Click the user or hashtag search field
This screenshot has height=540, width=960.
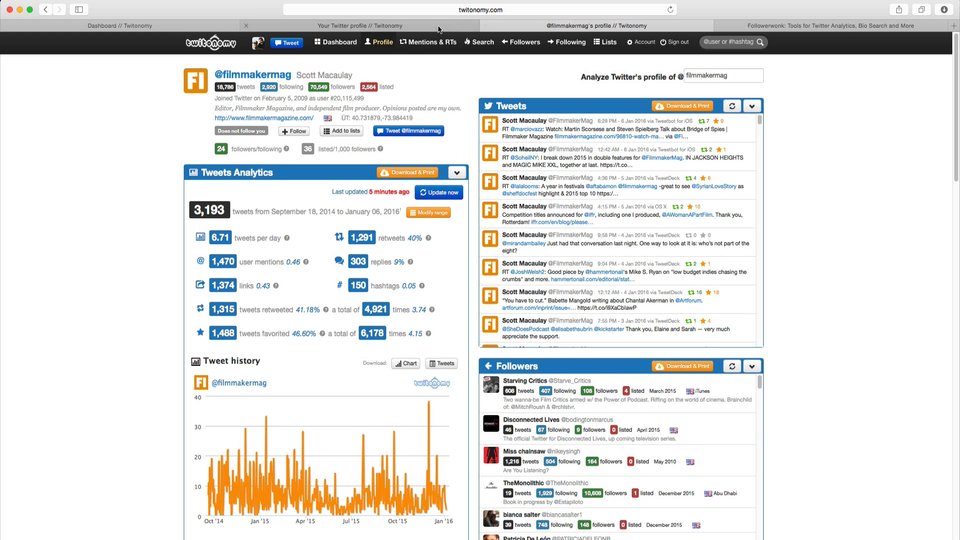pos(727,42)
